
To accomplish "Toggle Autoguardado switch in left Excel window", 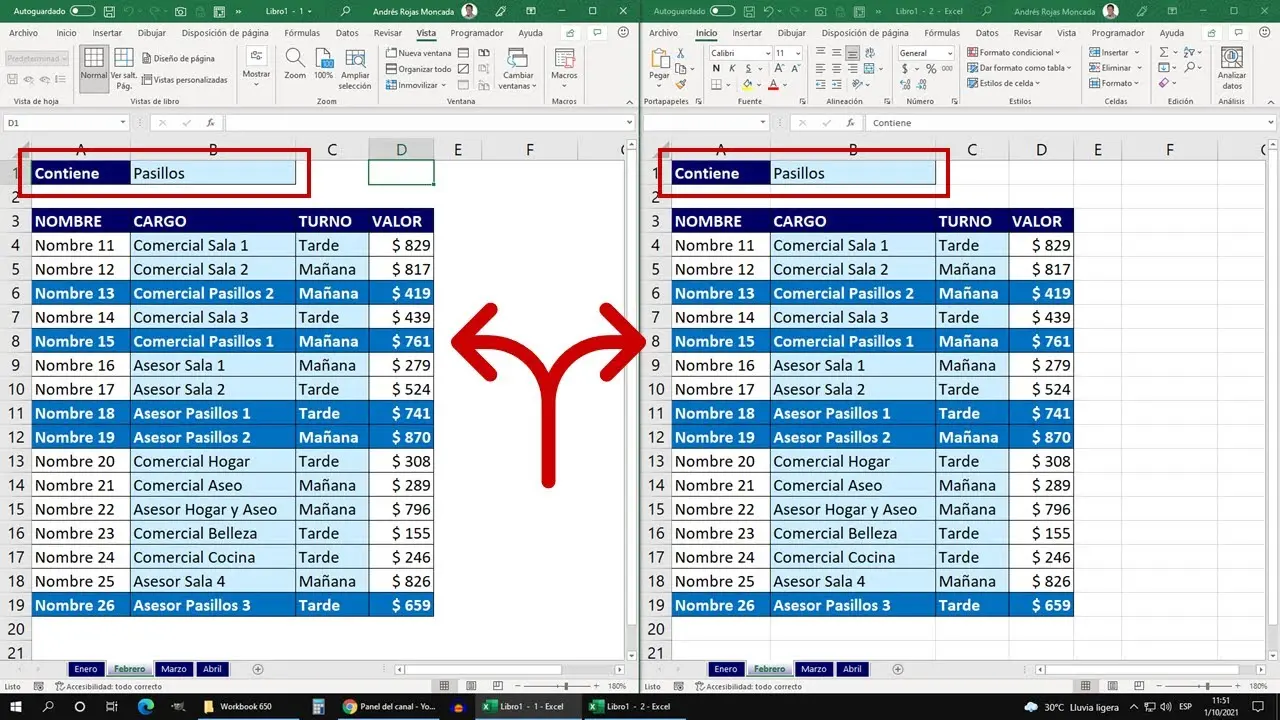I will [x=82, y=11].
